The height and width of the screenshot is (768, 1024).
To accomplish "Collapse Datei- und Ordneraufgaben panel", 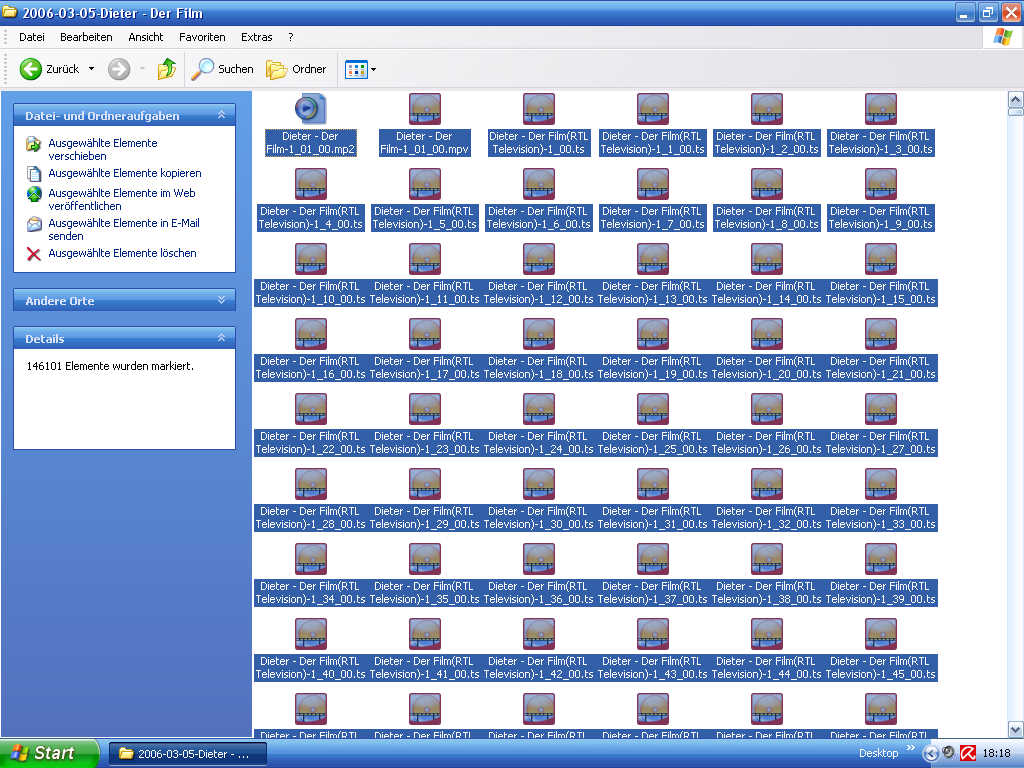I will tap(221, 115).
